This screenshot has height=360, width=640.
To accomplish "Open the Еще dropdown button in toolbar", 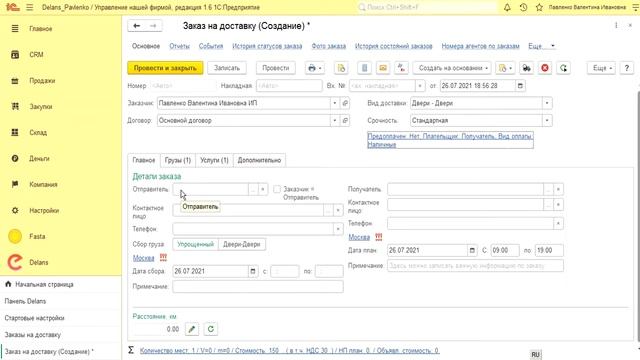I will click(x=602, y=68).
